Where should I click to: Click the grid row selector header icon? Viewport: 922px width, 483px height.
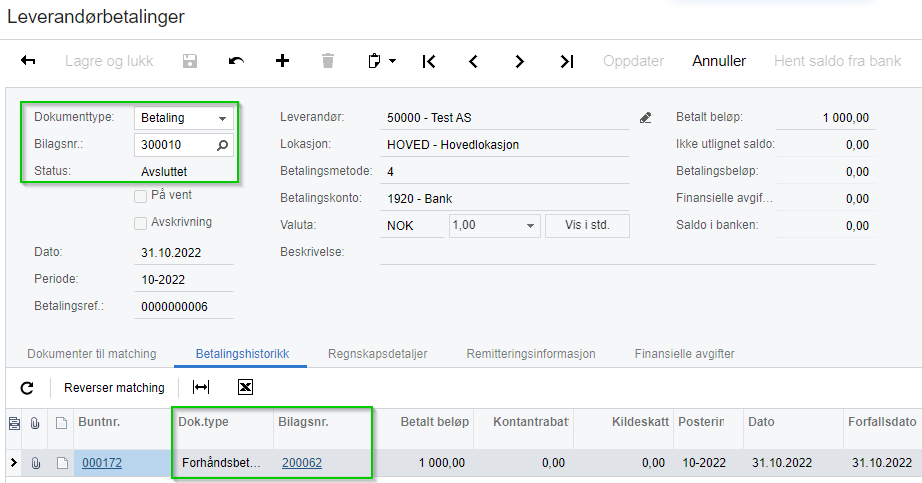[x=14, y=423]
